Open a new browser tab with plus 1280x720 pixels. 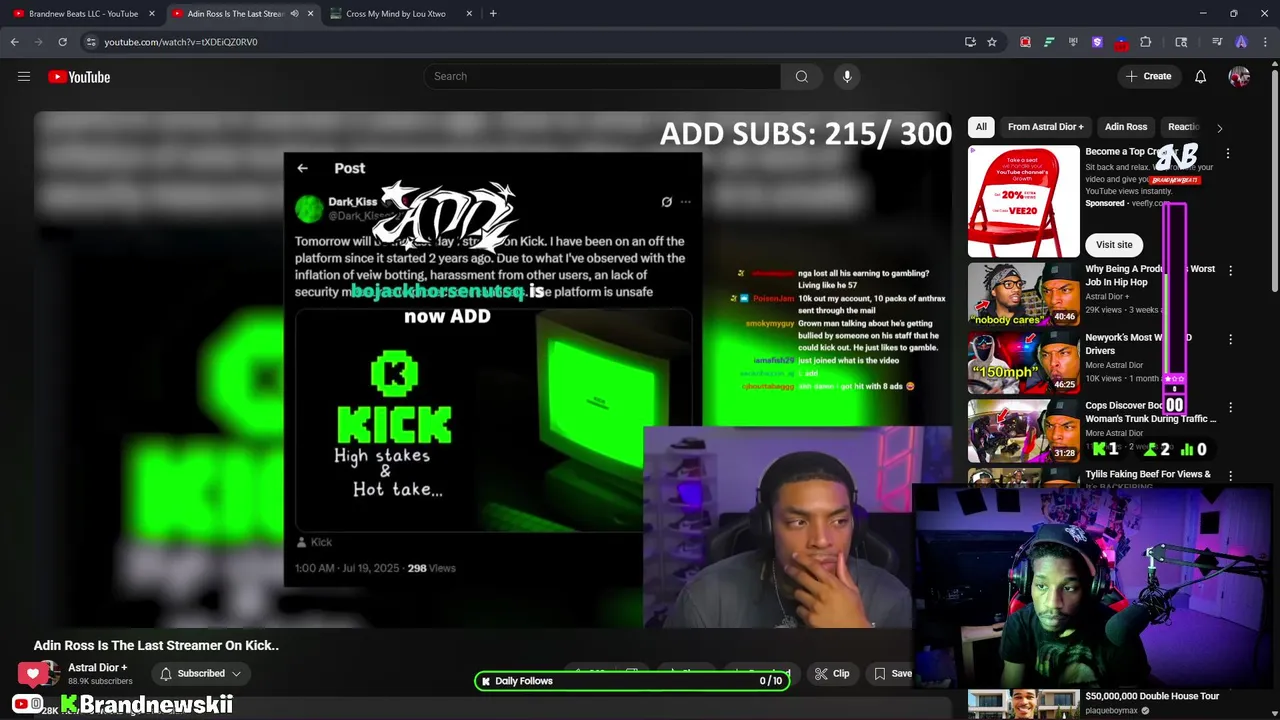(493, 13)
